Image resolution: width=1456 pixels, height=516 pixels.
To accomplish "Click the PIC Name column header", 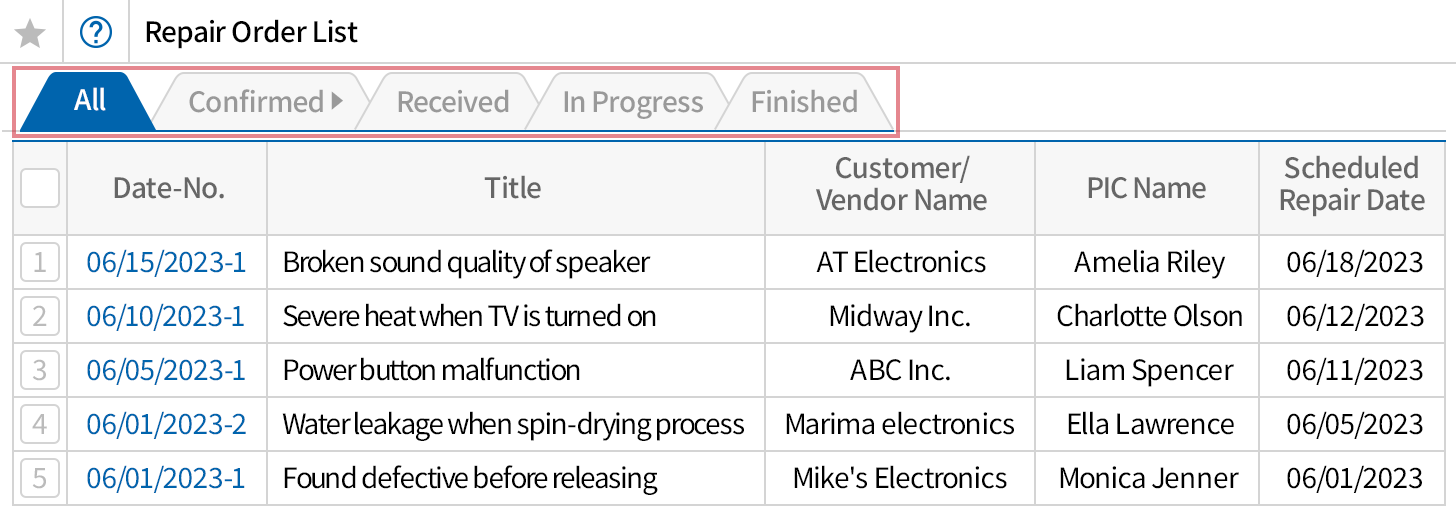I will tap(1146, 188).
